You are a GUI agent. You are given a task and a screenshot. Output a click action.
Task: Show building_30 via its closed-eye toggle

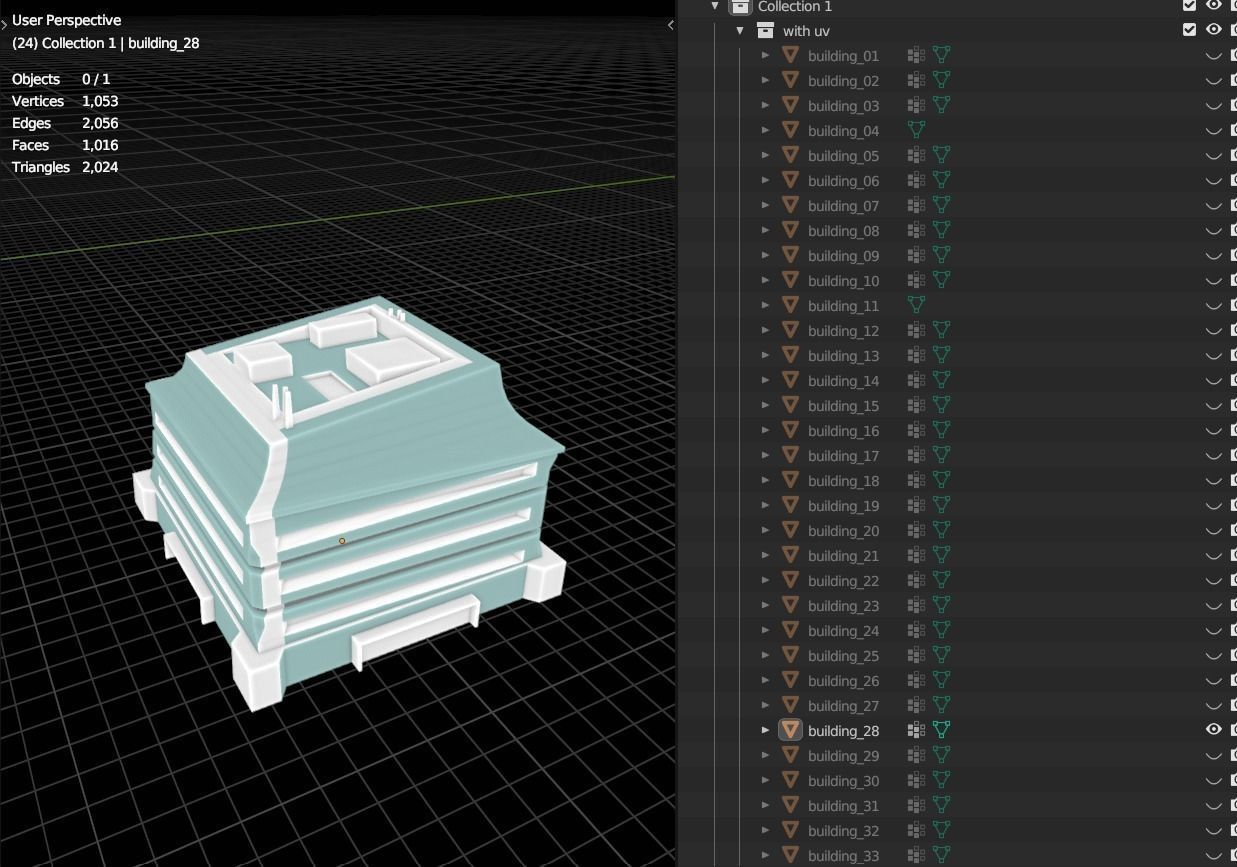[x=1214, y=781]
